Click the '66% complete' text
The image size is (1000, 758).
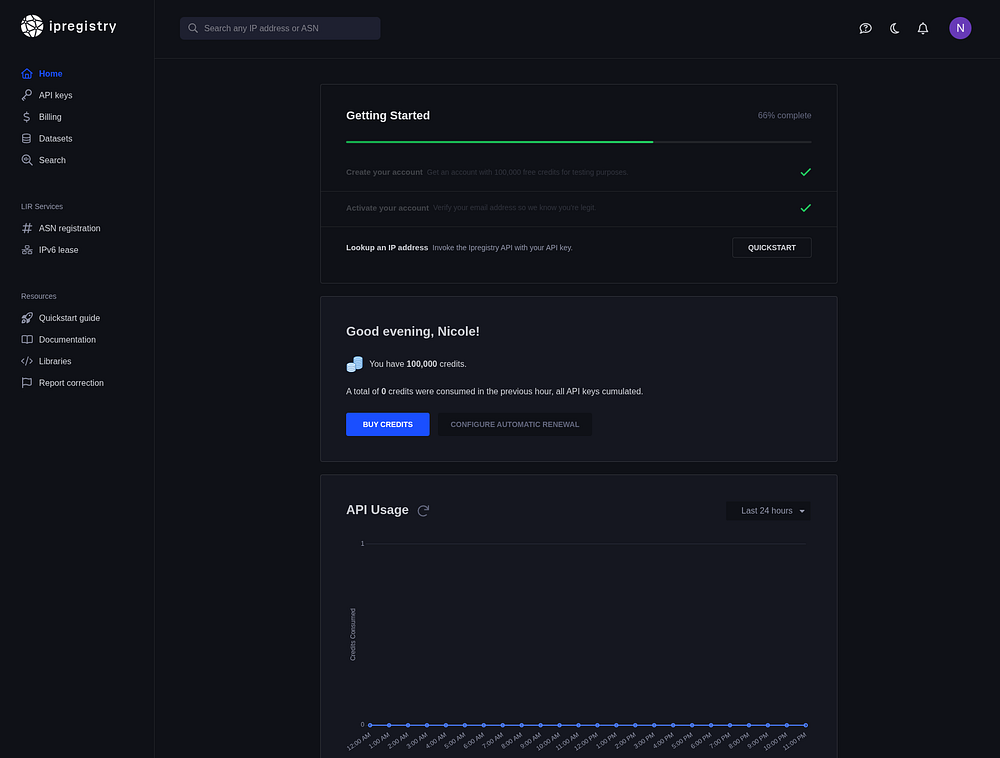coord(784,115)
